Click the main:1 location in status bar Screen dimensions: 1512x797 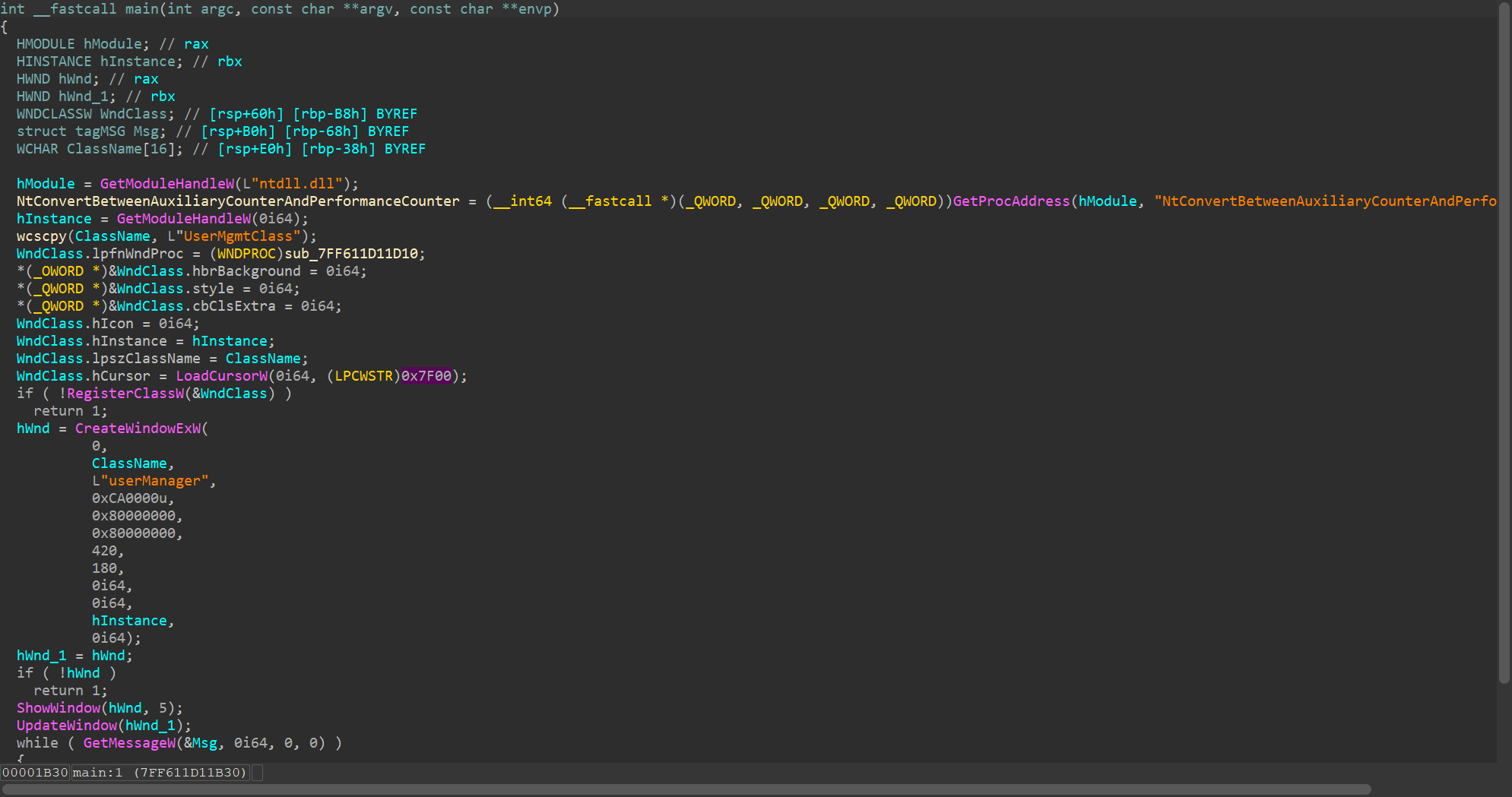[97, 773]
